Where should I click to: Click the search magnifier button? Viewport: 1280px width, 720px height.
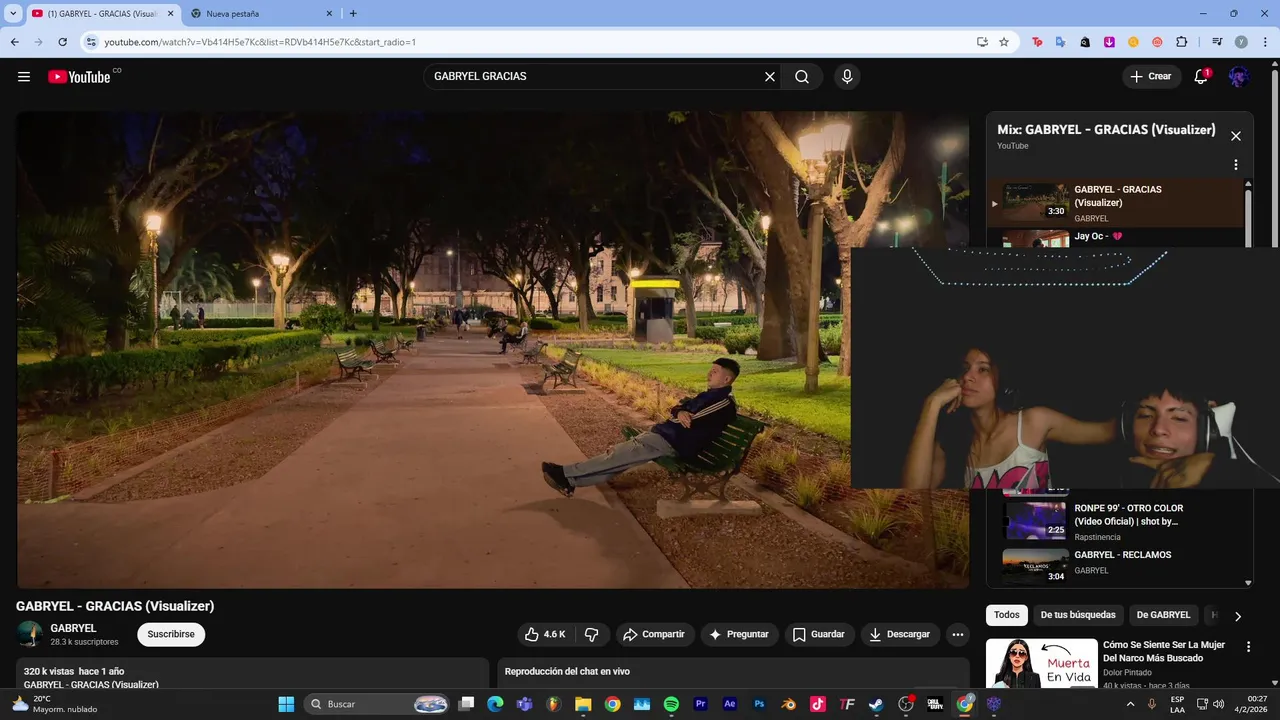[802, 77]
